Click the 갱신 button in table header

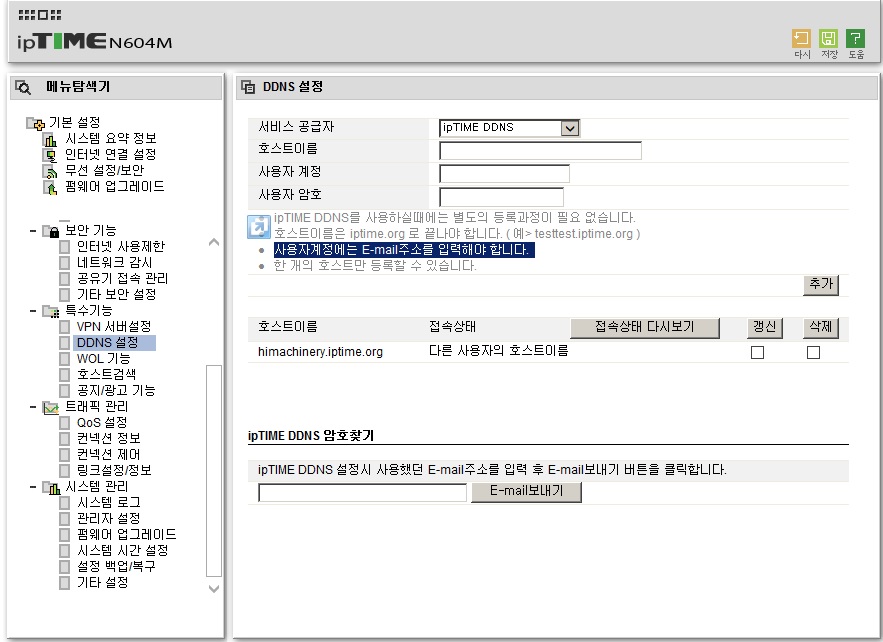765,328
